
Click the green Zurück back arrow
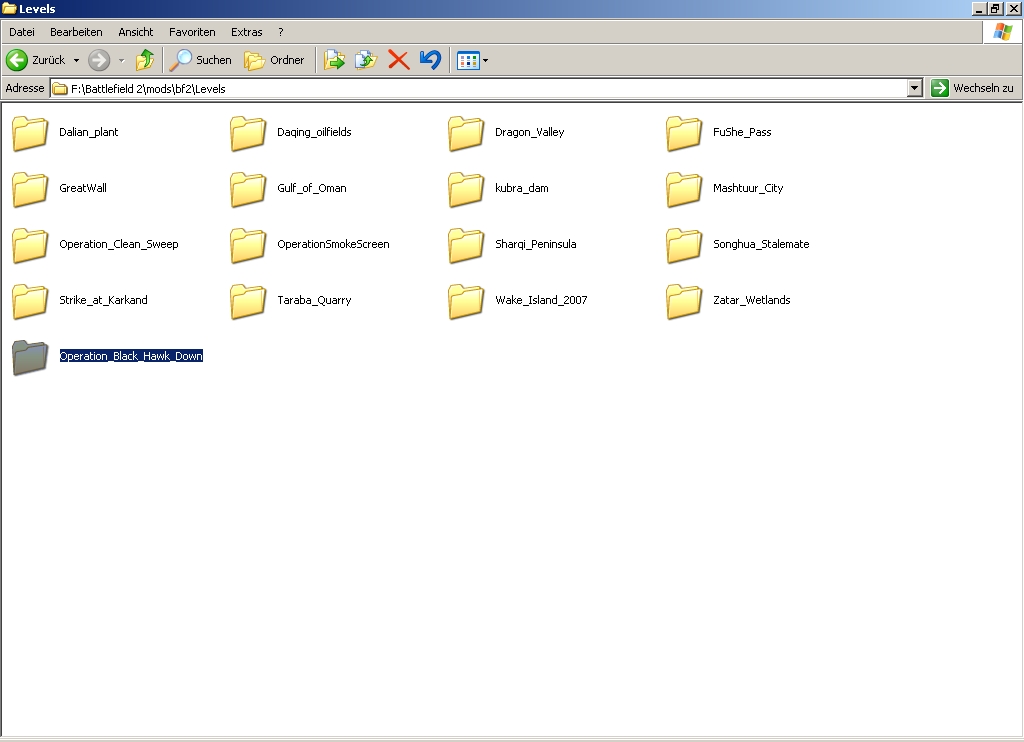coord(17,60)
